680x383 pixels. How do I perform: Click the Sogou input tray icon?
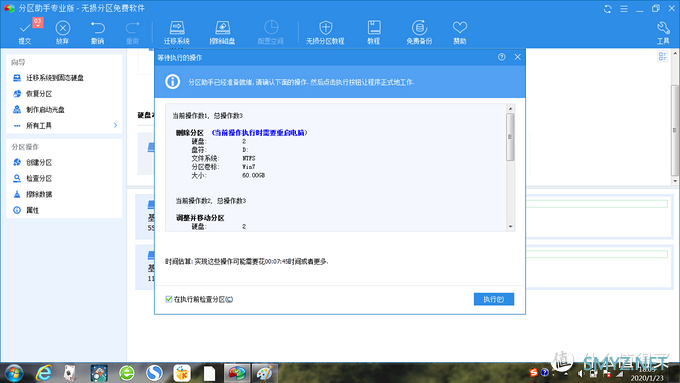pyautogui.click(x=533, y=372)
